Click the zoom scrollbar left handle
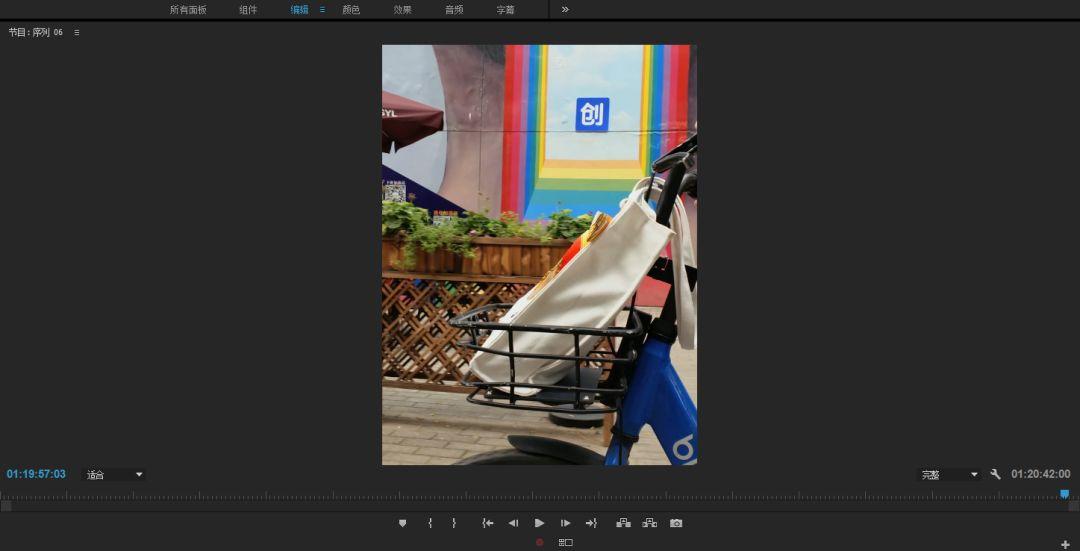 6,506
